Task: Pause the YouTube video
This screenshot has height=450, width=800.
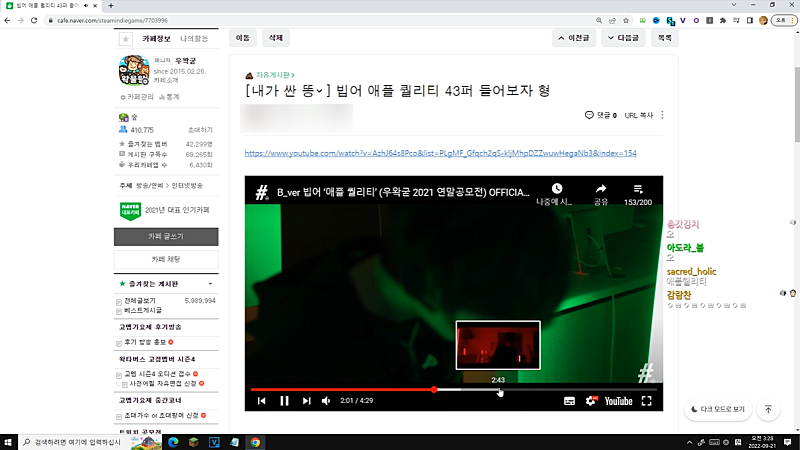Action: coord(284,401)
